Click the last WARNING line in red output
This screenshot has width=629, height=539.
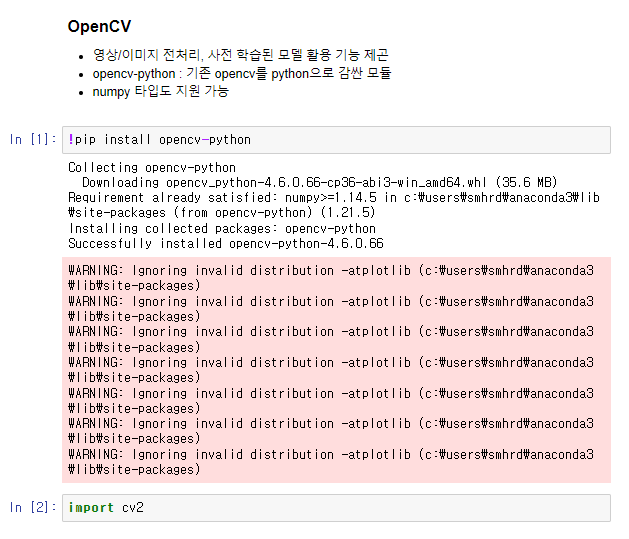coord(331,462)
